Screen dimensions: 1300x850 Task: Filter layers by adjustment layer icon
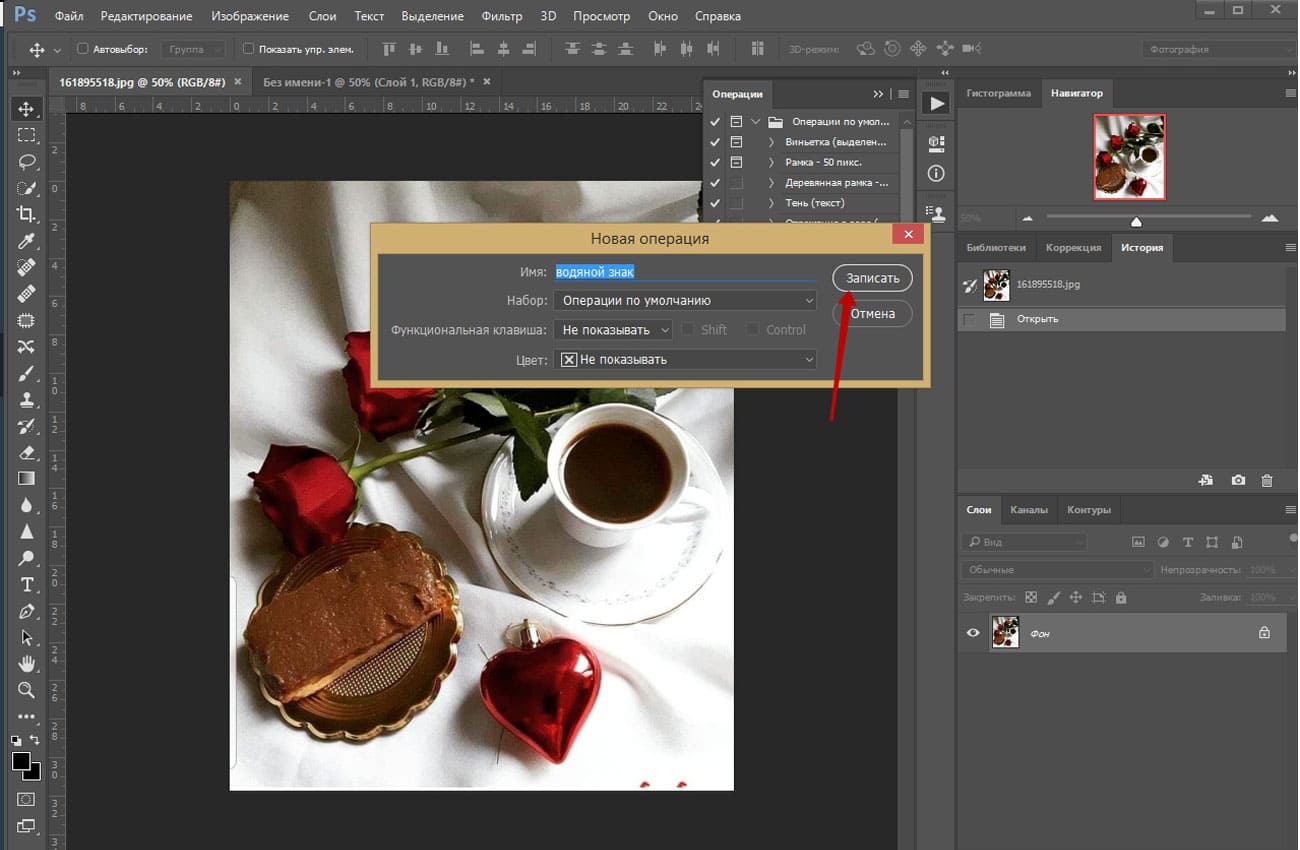[x=1162, y=542]
